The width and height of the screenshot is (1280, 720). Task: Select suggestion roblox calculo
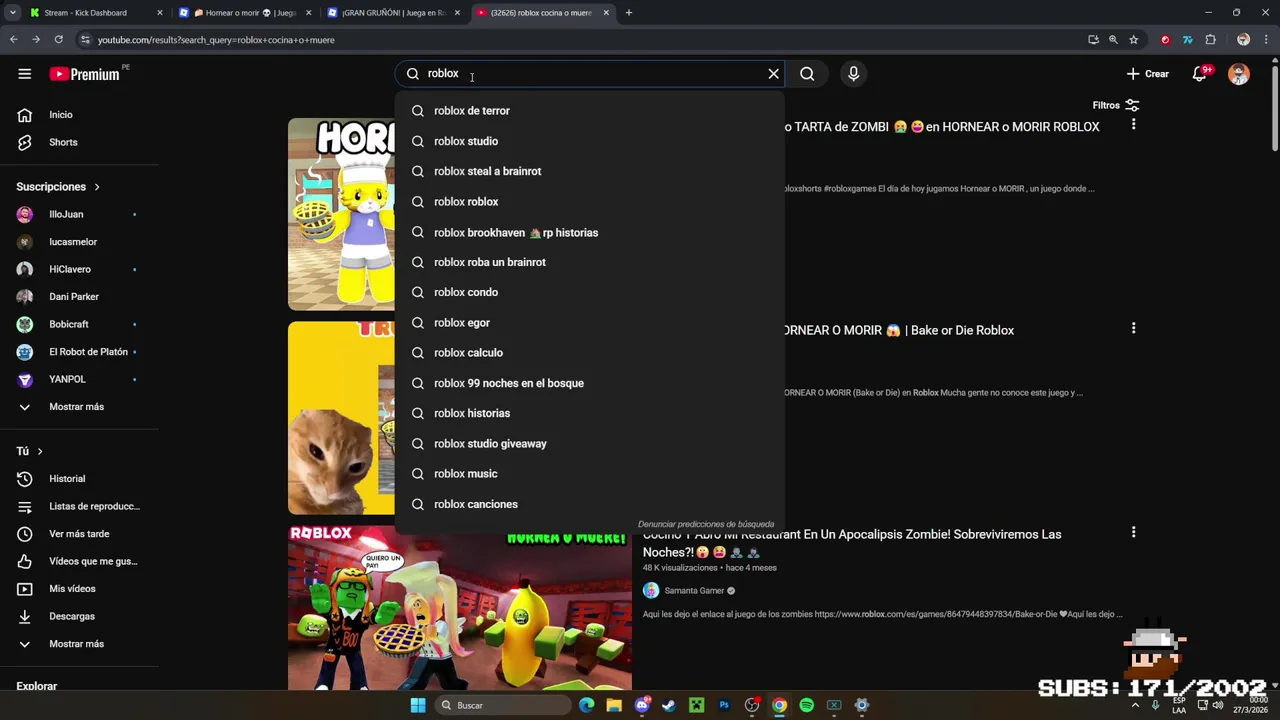click(590, 353)
